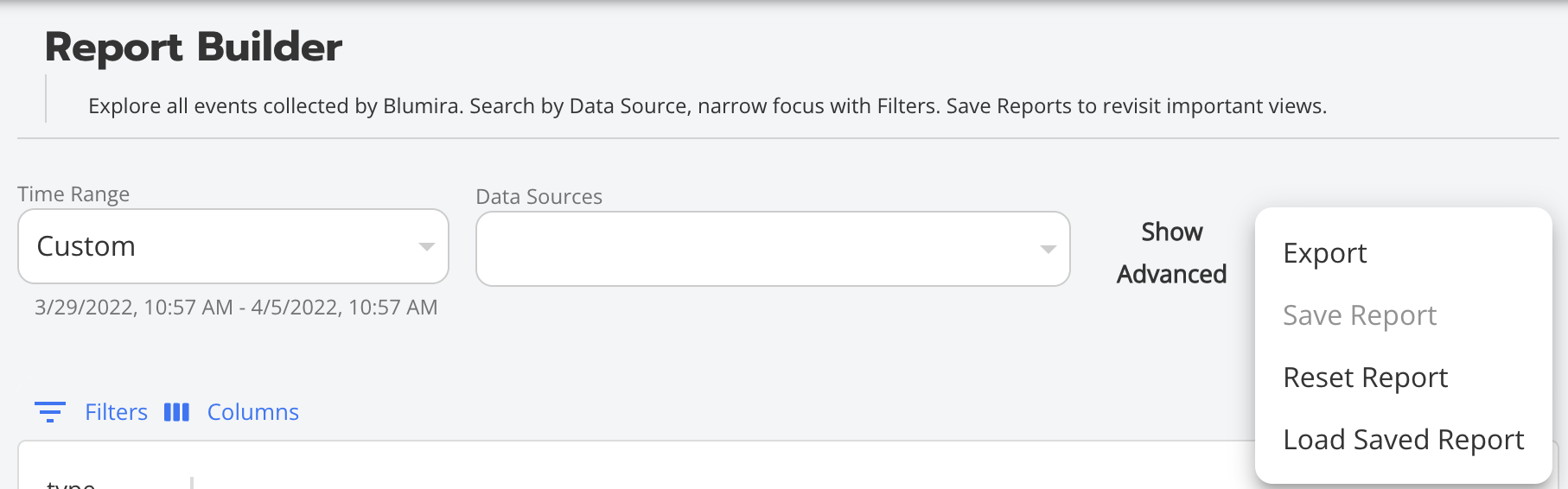Open the Columns chooser via its label

click(x=252, y=412)
